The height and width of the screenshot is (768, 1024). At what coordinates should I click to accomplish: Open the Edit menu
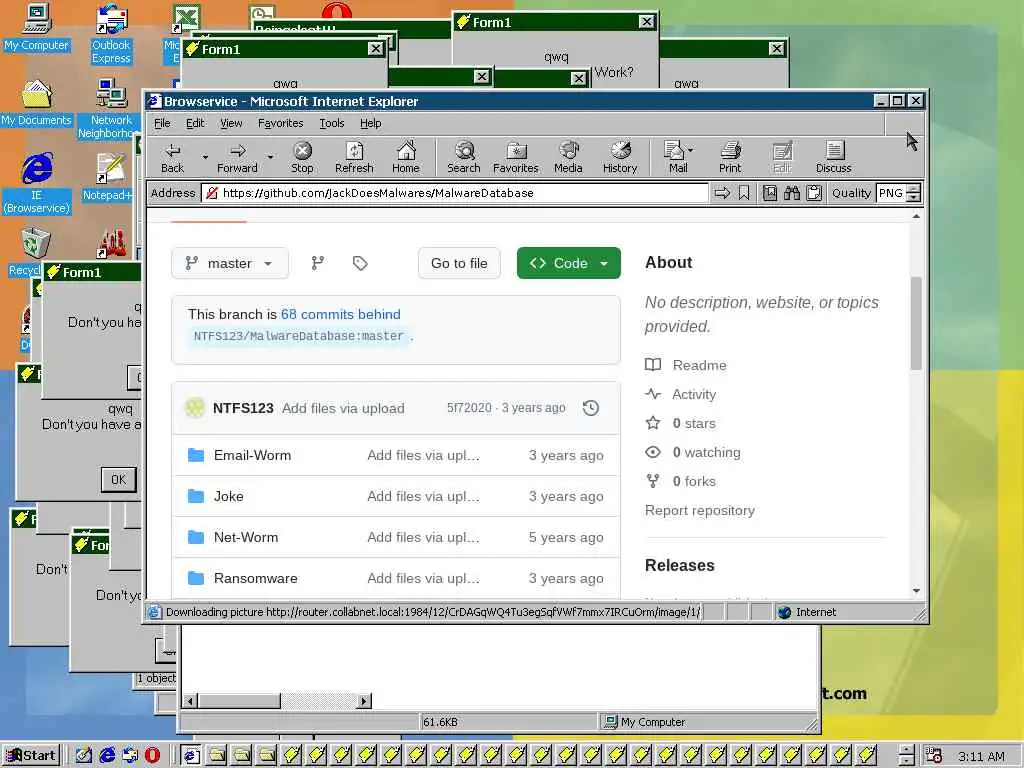195,123
